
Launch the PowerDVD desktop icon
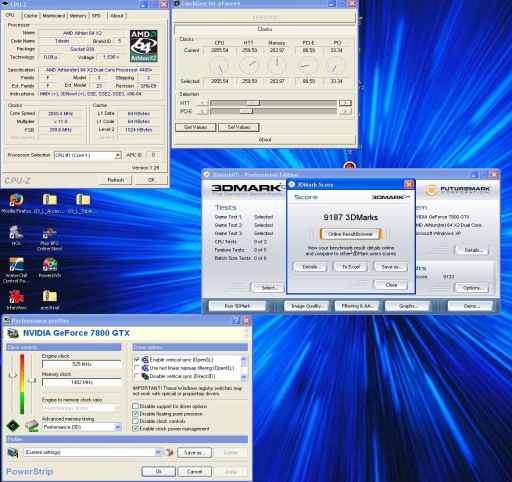[x=50, y=264]
